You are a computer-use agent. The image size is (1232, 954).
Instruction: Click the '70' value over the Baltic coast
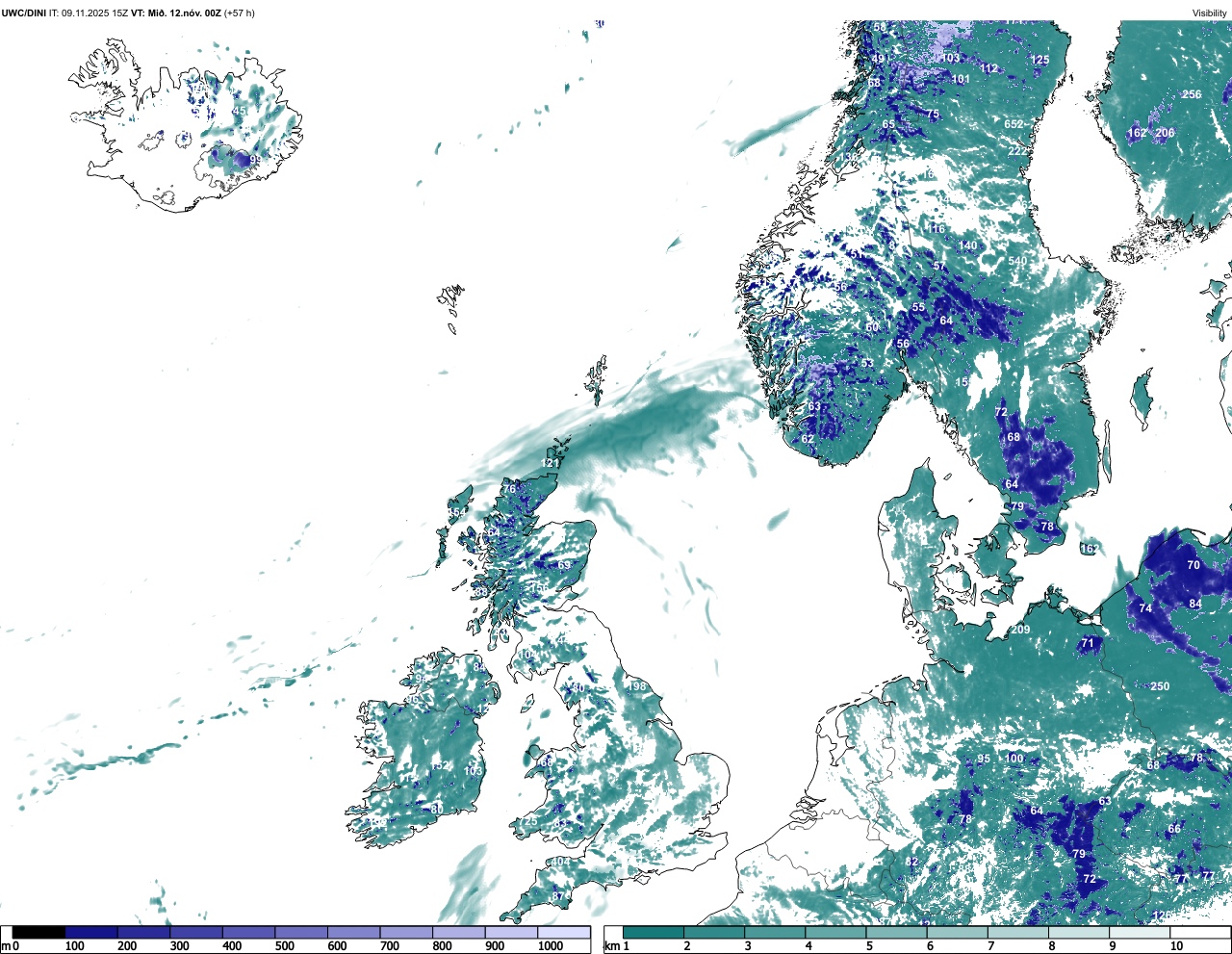click(x=1193, y=565)
